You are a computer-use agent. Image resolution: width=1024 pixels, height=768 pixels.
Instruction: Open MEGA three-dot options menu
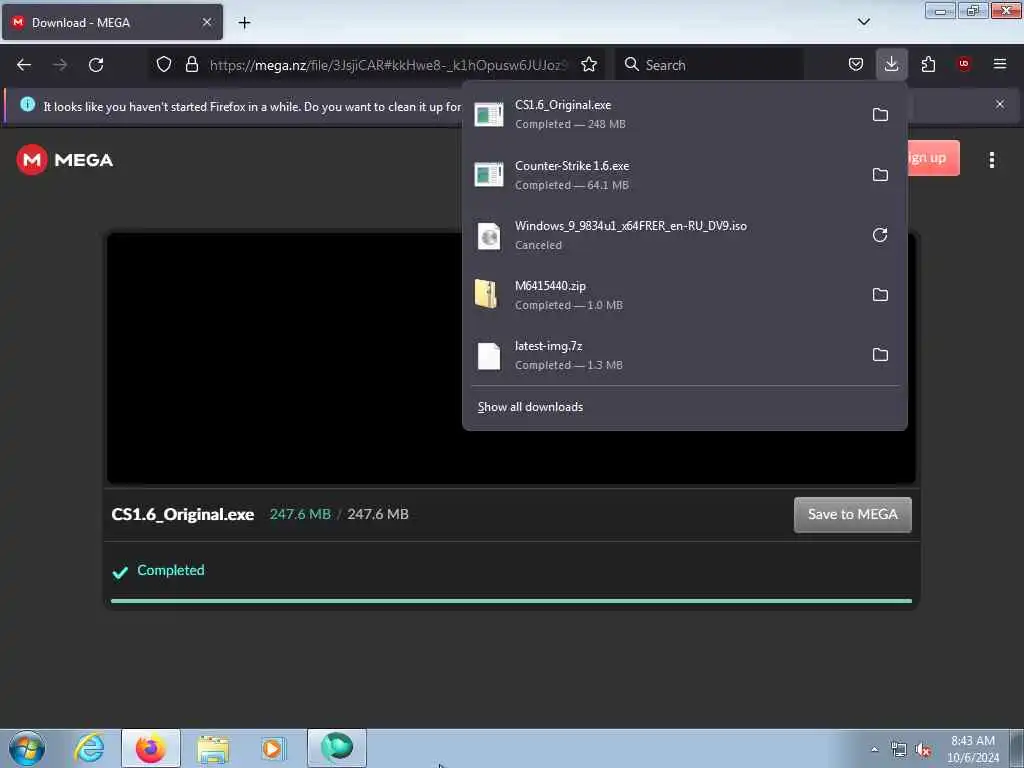pos(991,160)
